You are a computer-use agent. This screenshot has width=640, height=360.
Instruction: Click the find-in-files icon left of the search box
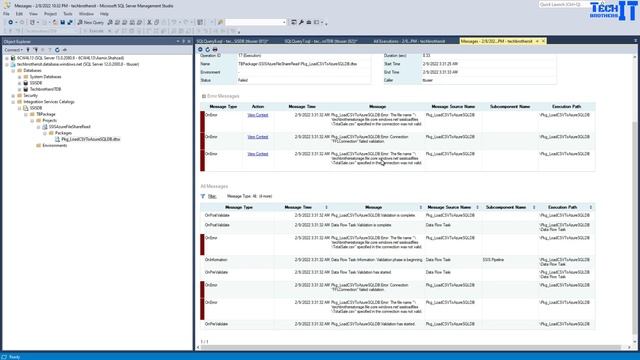tap(220, 22)
